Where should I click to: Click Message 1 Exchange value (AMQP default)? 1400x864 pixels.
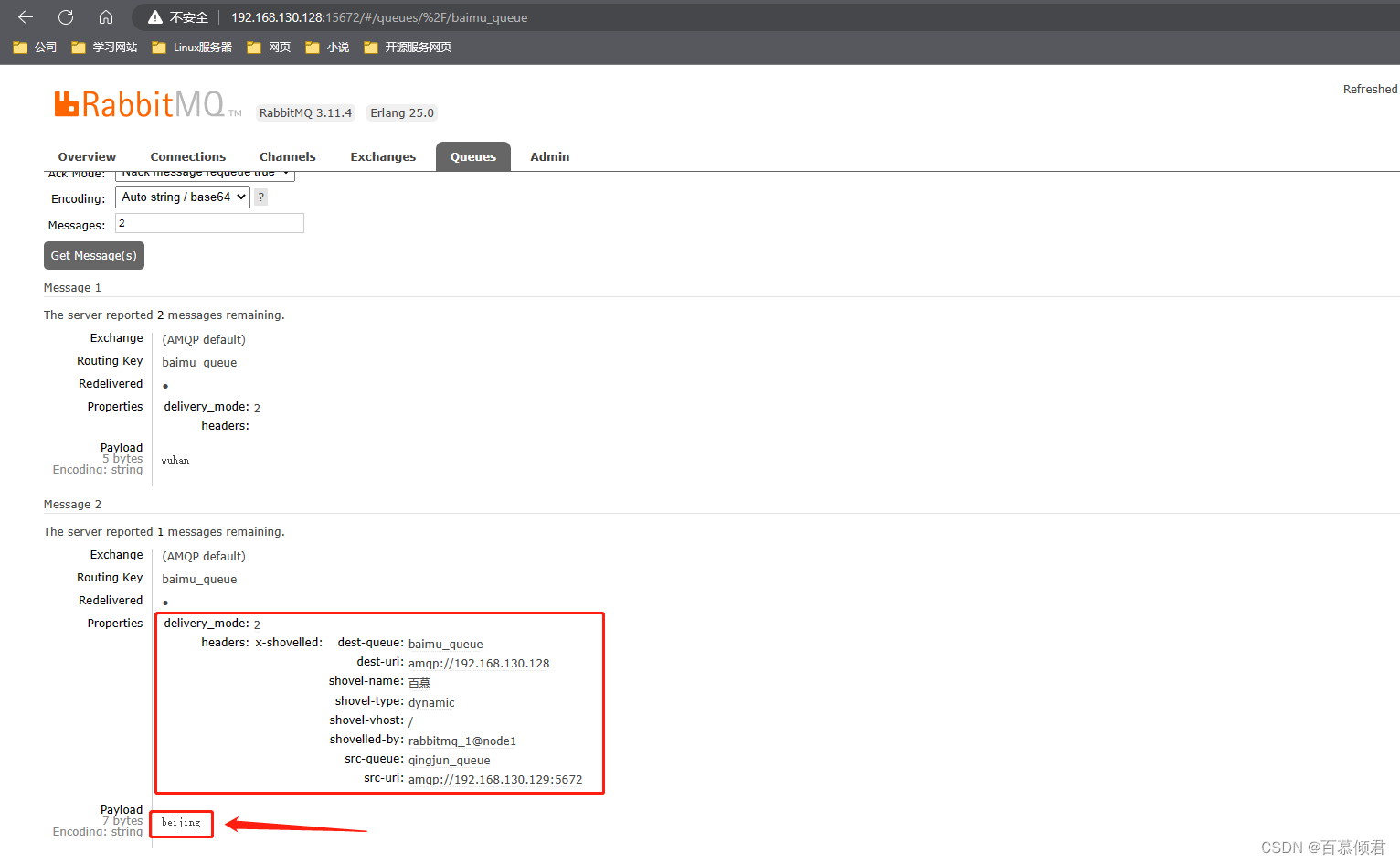[x=204, y=340]
